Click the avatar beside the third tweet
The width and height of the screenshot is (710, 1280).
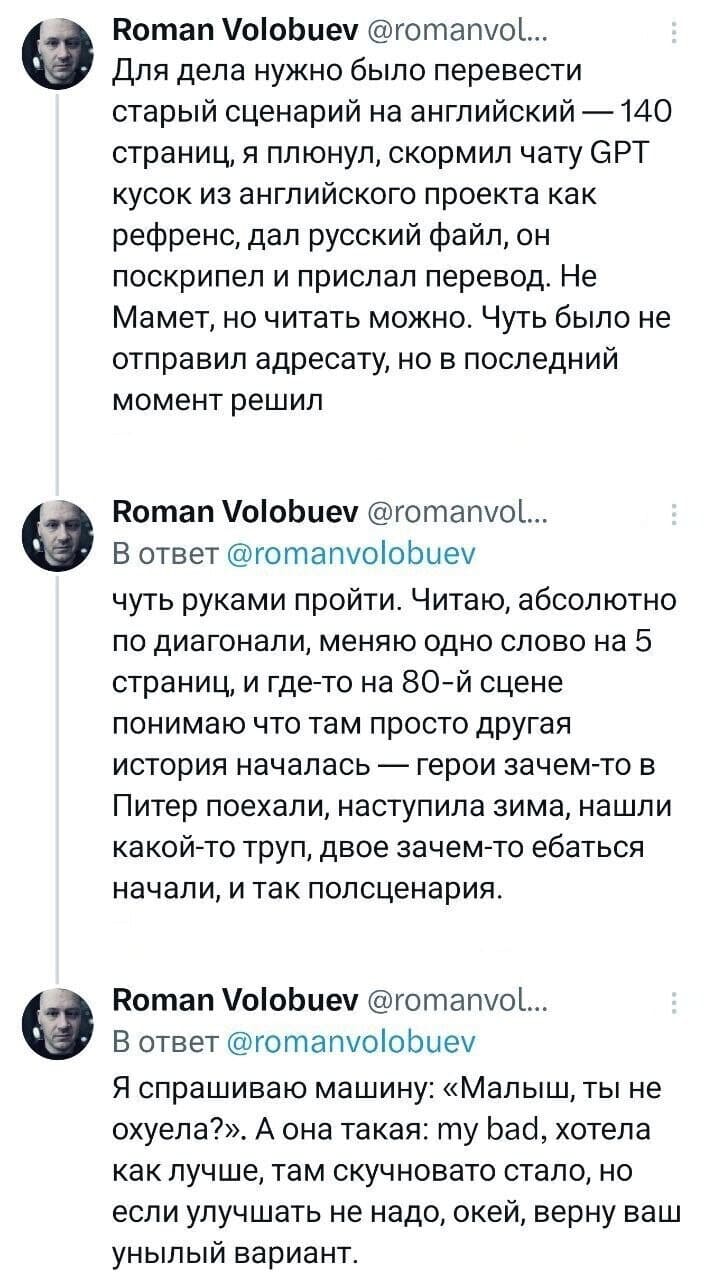(x=57, y=1018)
